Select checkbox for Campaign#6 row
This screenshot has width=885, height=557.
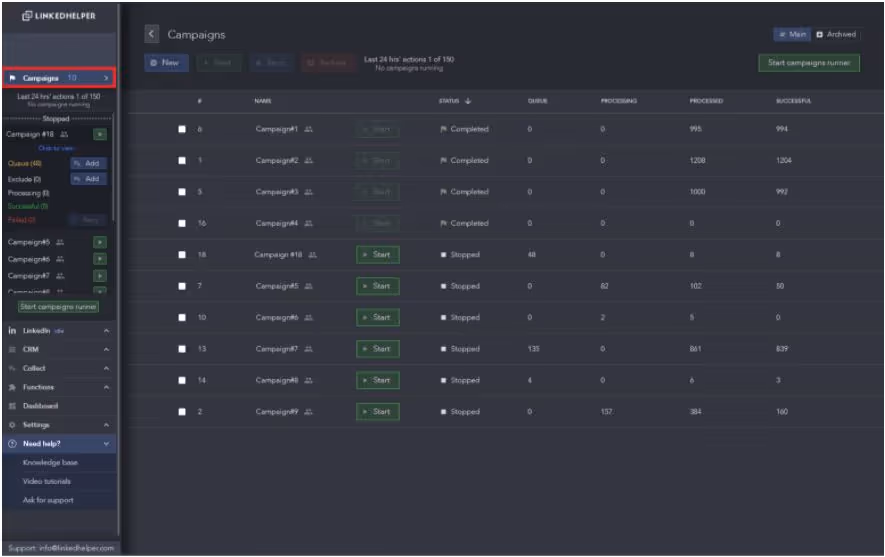[182, 318]
